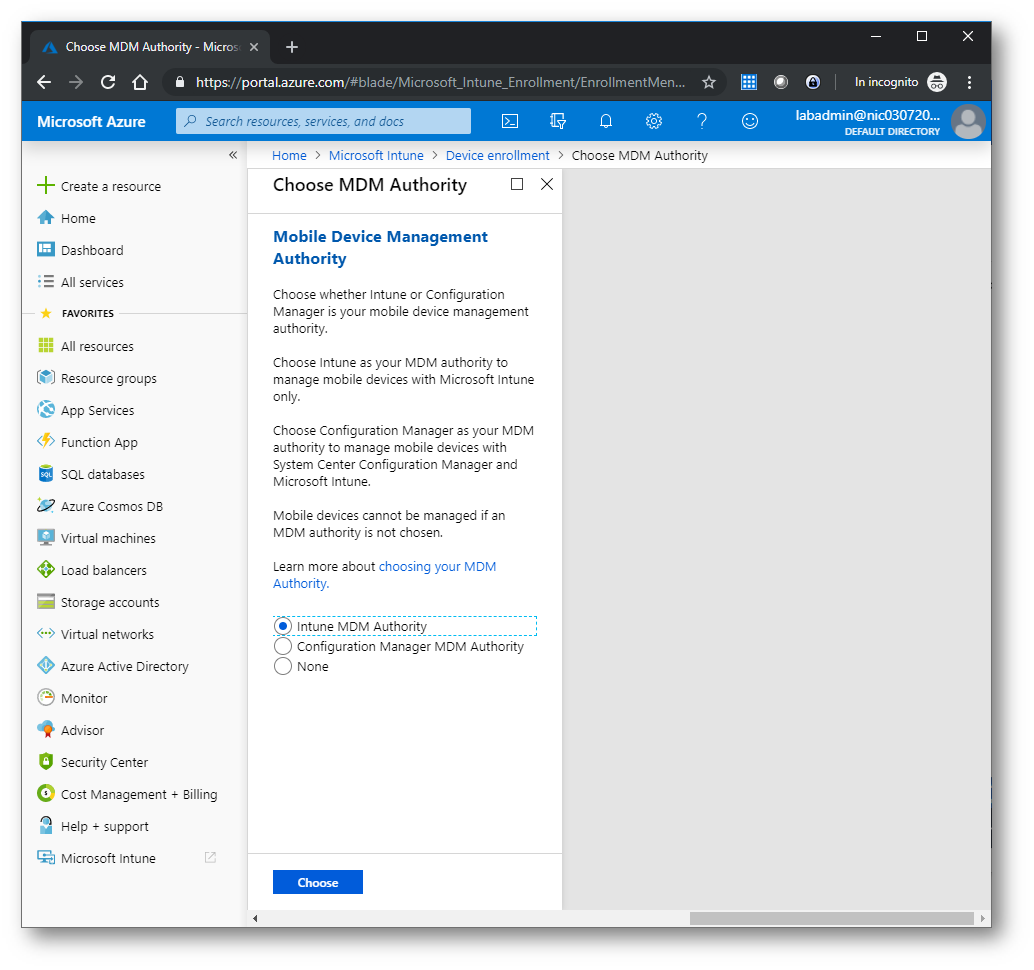Click the browser home button
1034x970 pixels.
click(139, 82)
